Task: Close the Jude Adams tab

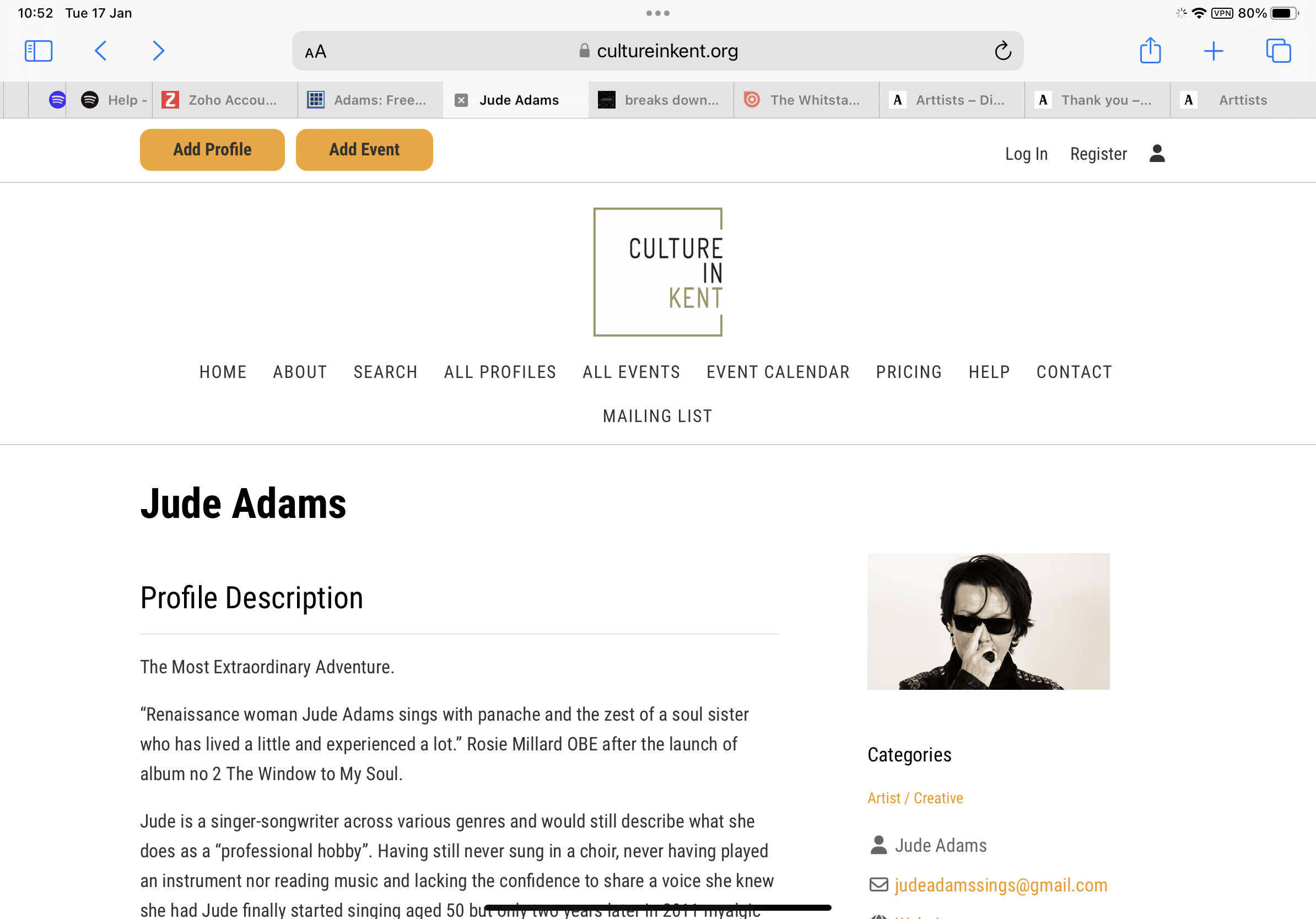Action: tap(461, 100)
